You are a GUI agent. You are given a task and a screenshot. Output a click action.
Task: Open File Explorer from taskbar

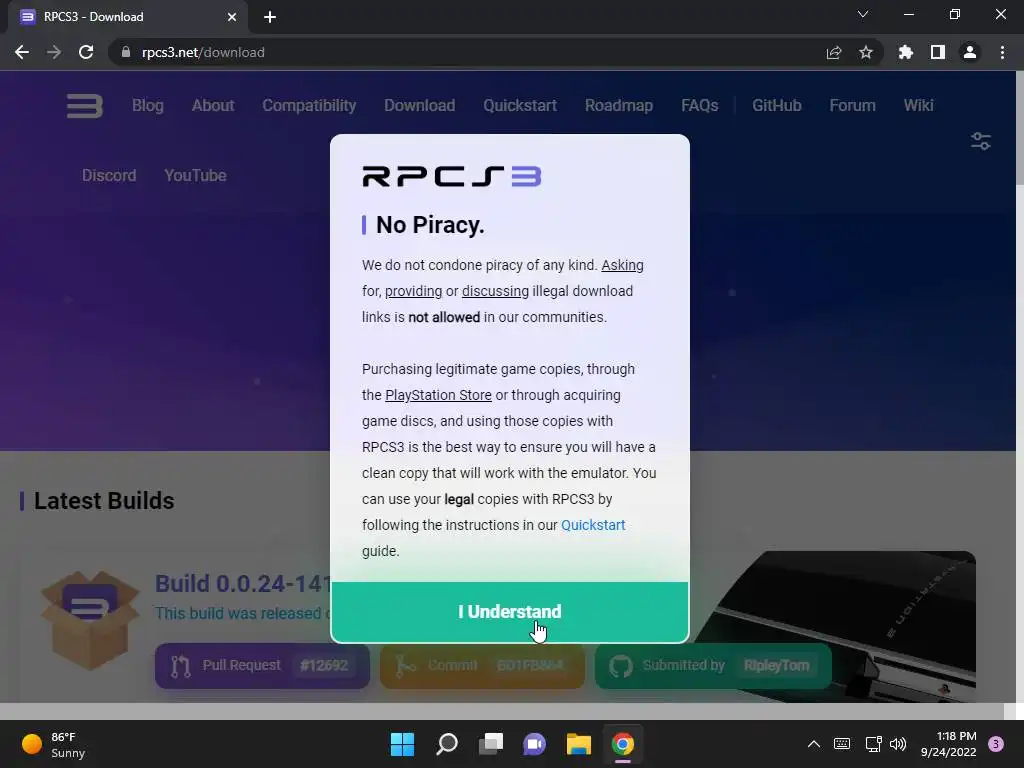point(579,744)
